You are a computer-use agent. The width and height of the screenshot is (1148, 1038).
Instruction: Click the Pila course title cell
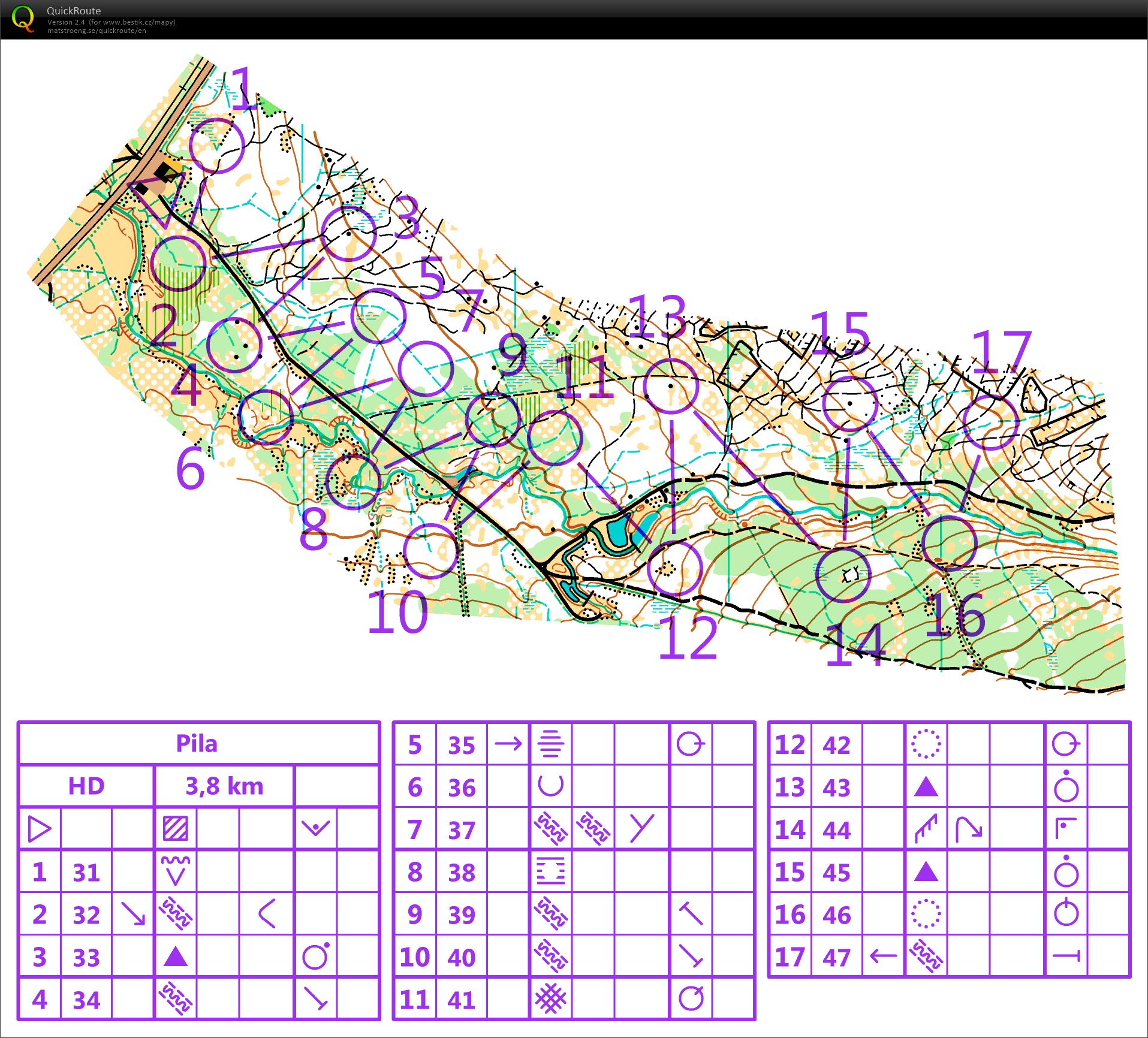(x=197, y=743)
